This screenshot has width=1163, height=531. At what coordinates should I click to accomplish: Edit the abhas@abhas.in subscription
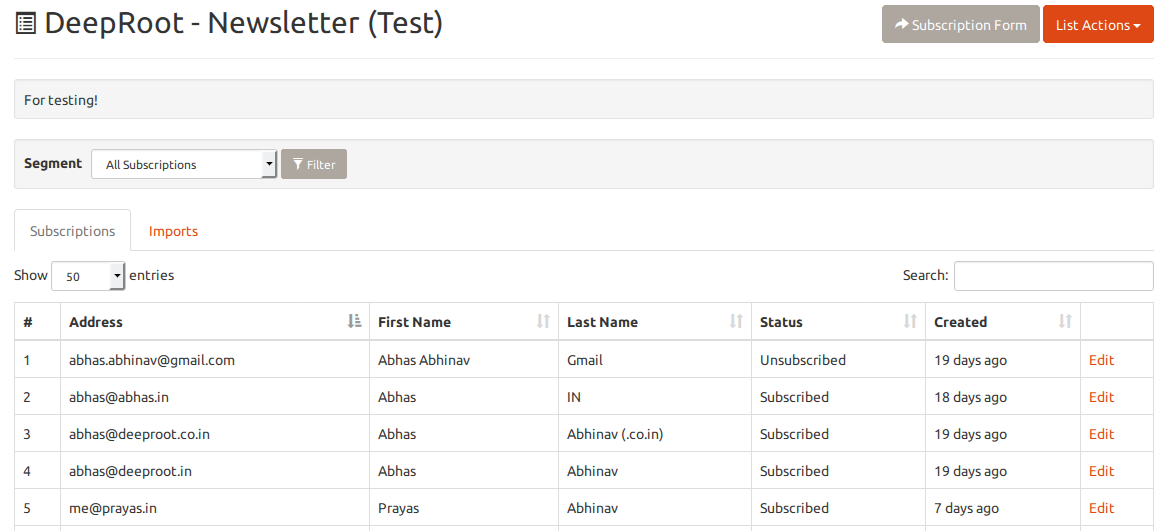[1101, 397]
